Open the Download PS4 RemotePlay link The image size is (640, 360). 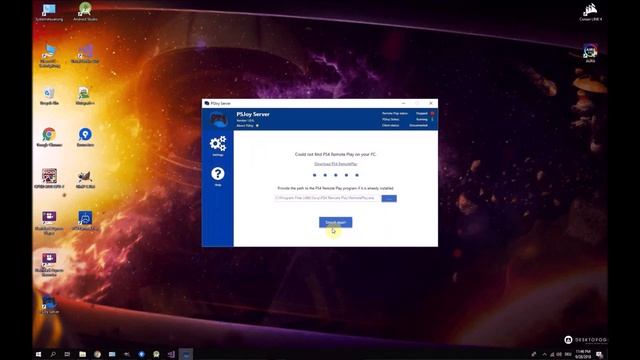(x=336, y=164)
